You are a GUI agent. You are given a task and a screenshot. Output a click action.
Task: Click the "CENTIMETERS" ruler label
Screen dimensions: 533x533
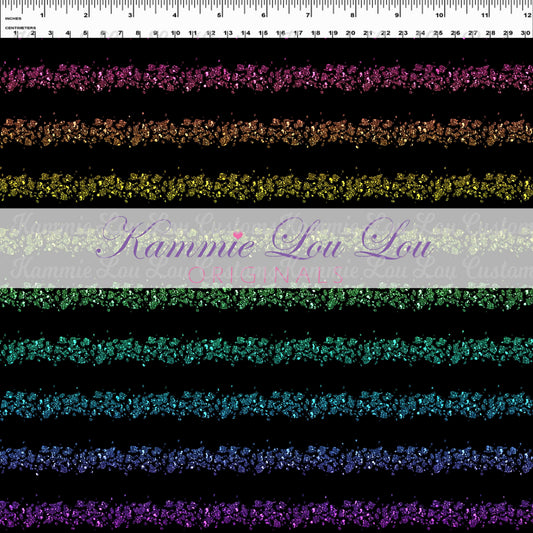tap(20, 28)
